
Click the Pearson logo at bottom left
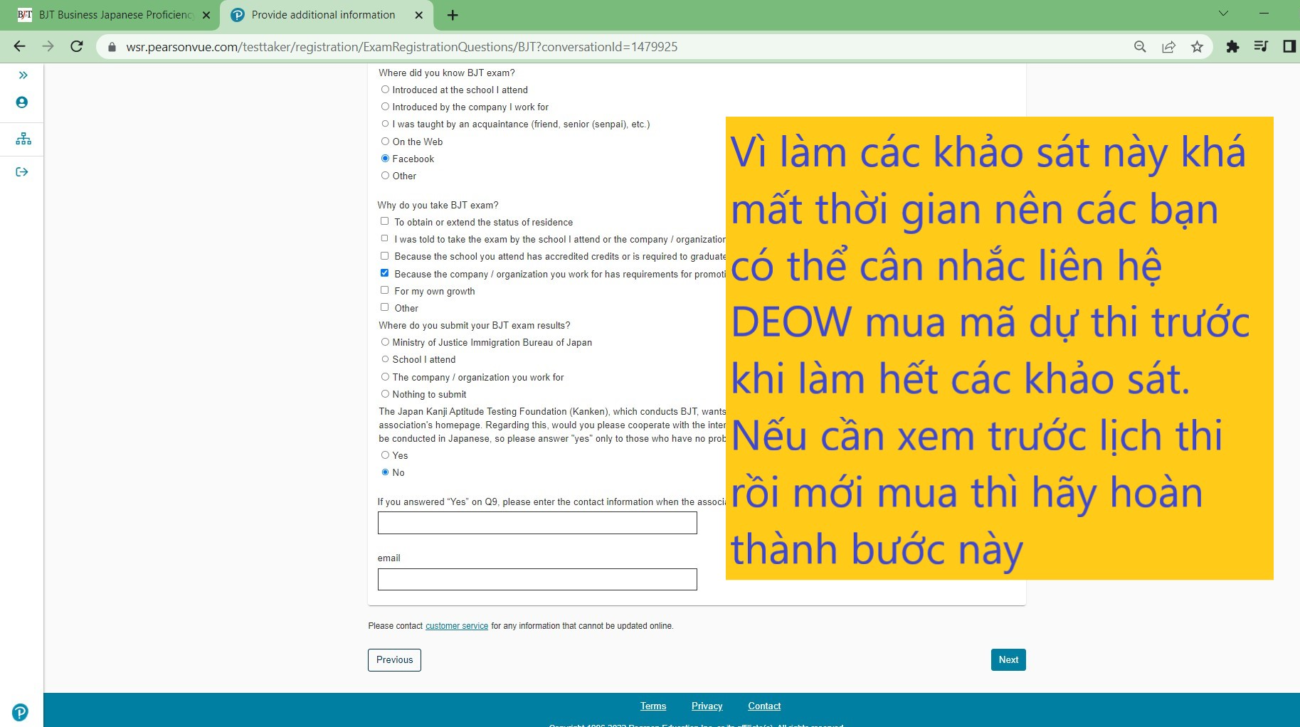[20, 712]
